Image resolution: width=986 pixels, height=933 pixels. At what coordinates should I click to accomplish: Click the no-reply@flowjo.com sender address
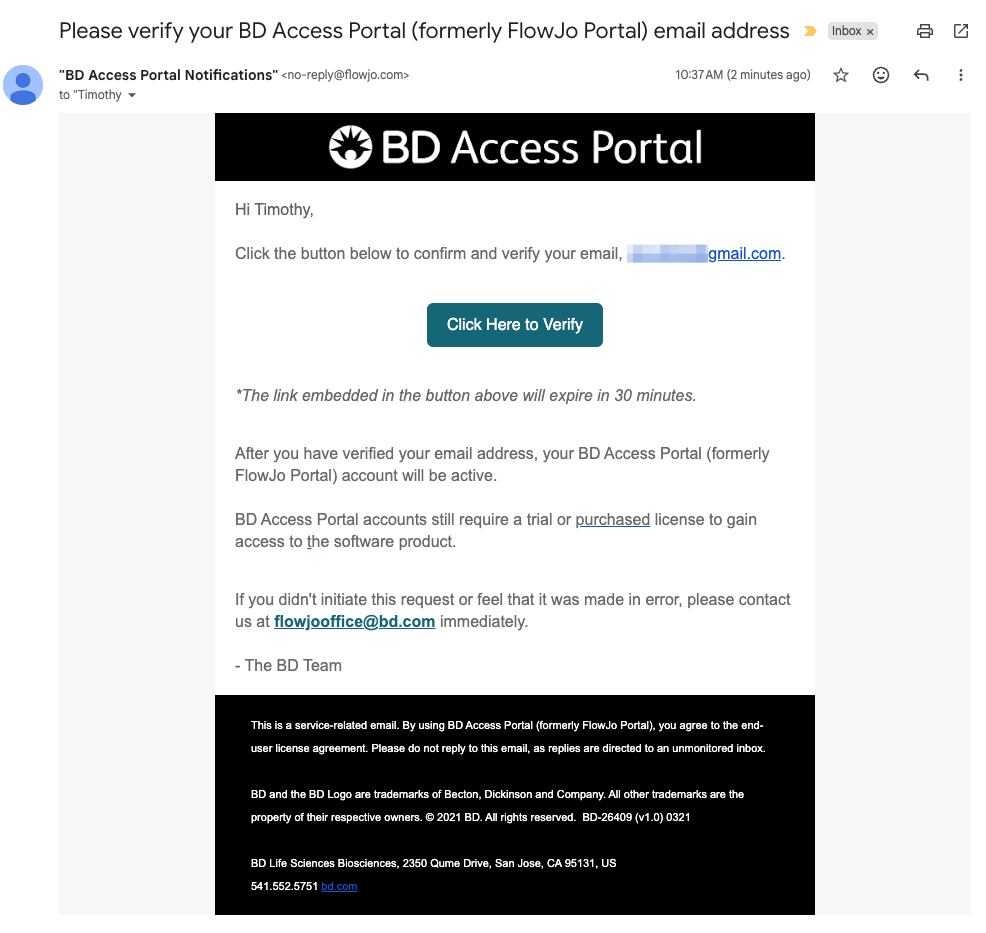coord(345,75)
